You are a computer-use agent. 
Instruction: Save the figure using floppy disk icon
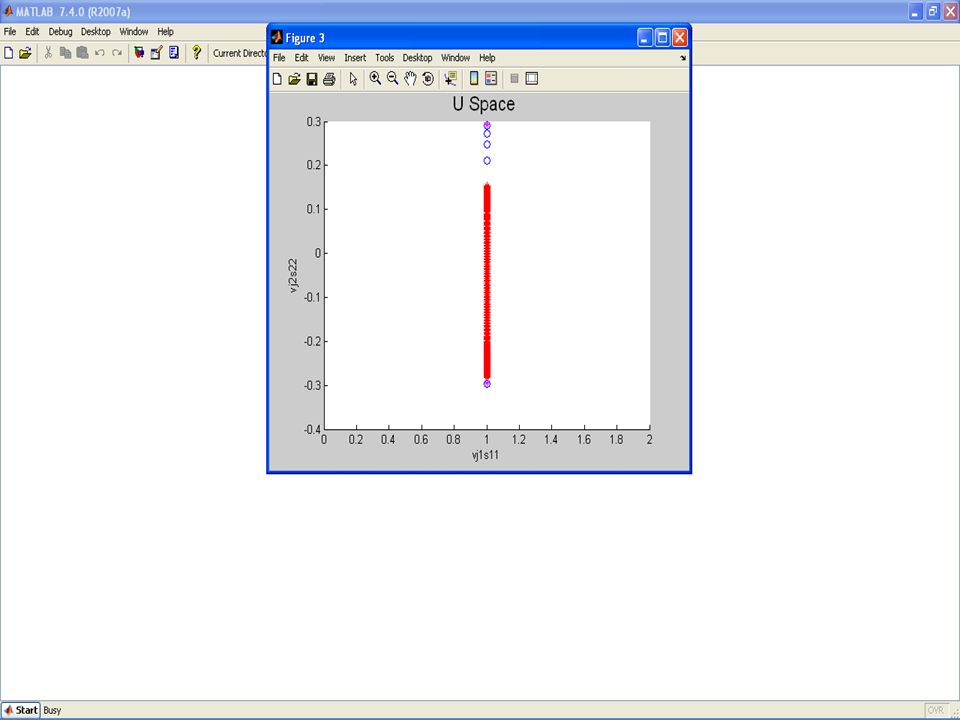coord(312,79)
